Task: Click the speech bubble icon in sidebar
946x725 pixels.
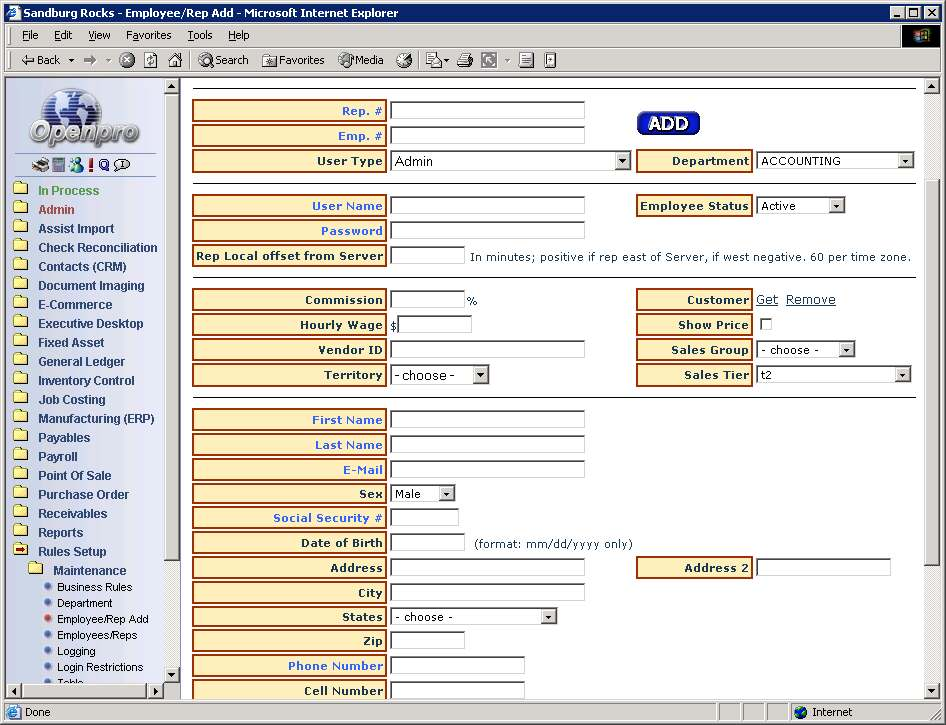Action: (122, 165)
